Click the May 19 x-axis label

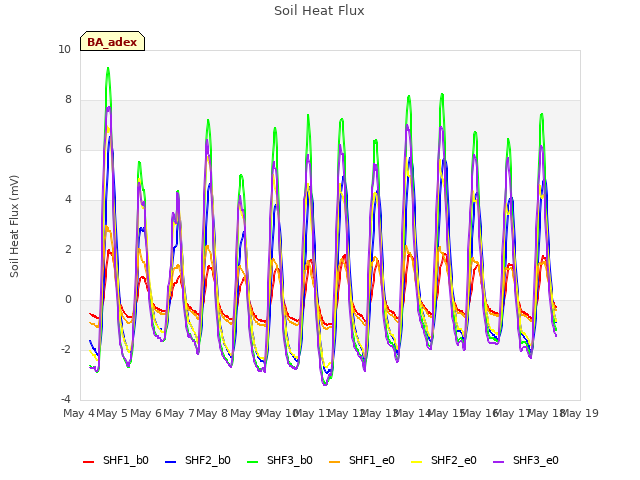point(580,413)
